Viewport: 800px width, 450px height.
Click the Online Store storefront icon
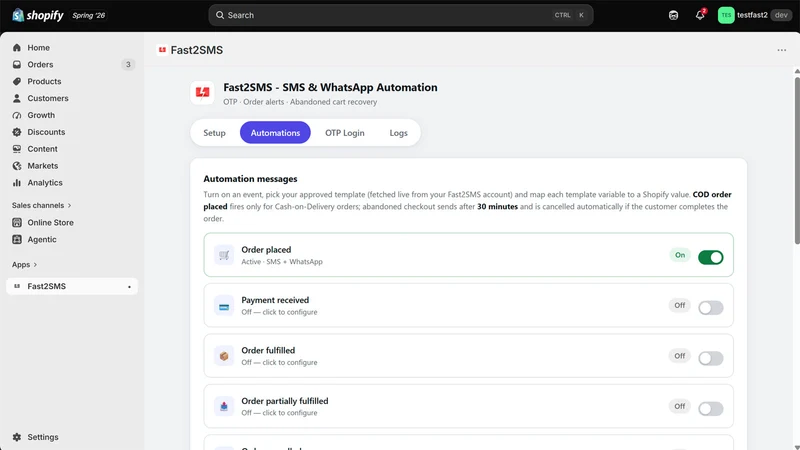17,222
